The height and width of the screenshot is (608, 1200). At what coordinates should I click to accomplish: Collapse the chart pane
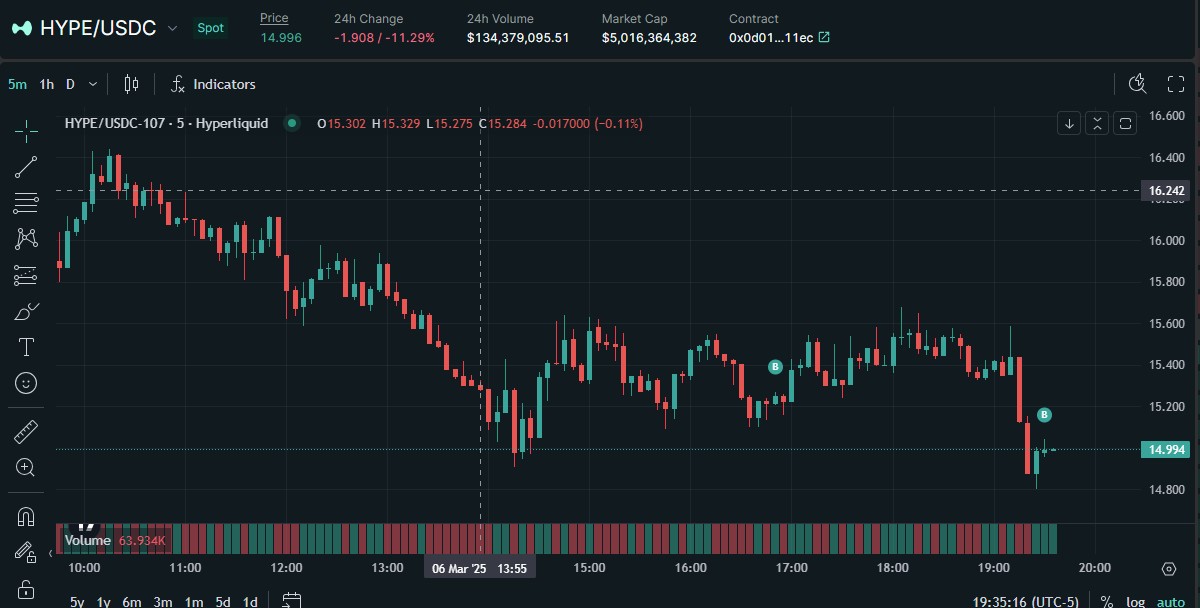(x=1097, y=124)
